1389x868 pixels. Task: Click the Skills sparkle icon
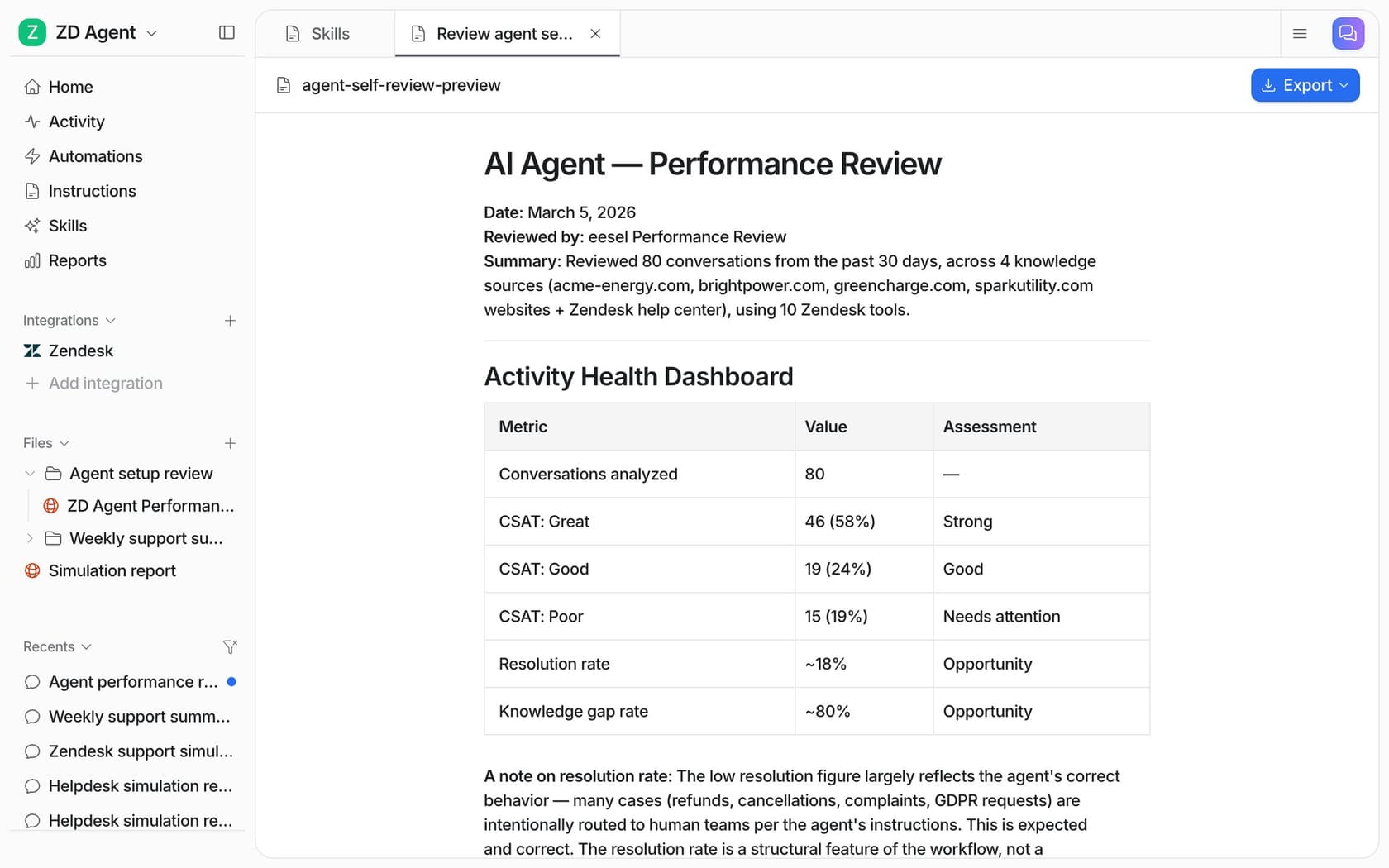pyautogui.click(x=32, y=226)
